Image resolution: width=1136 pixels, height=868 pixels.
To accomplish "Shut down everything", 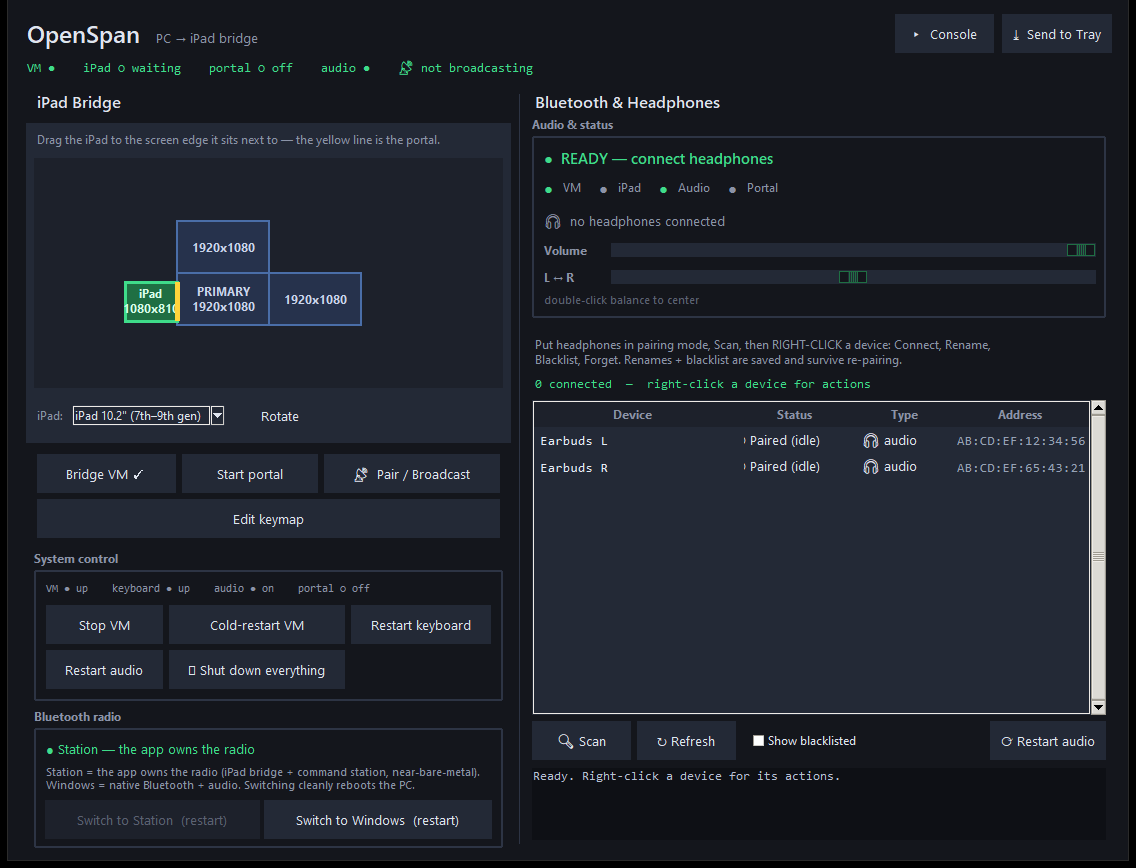I will [x=257, y=670].
